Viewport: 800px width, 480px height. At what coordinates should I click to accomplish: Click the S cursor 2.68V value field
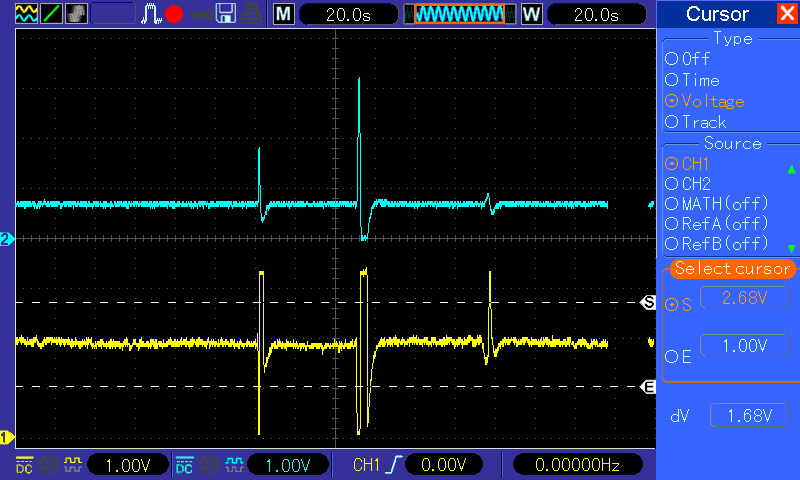[745, 297]
